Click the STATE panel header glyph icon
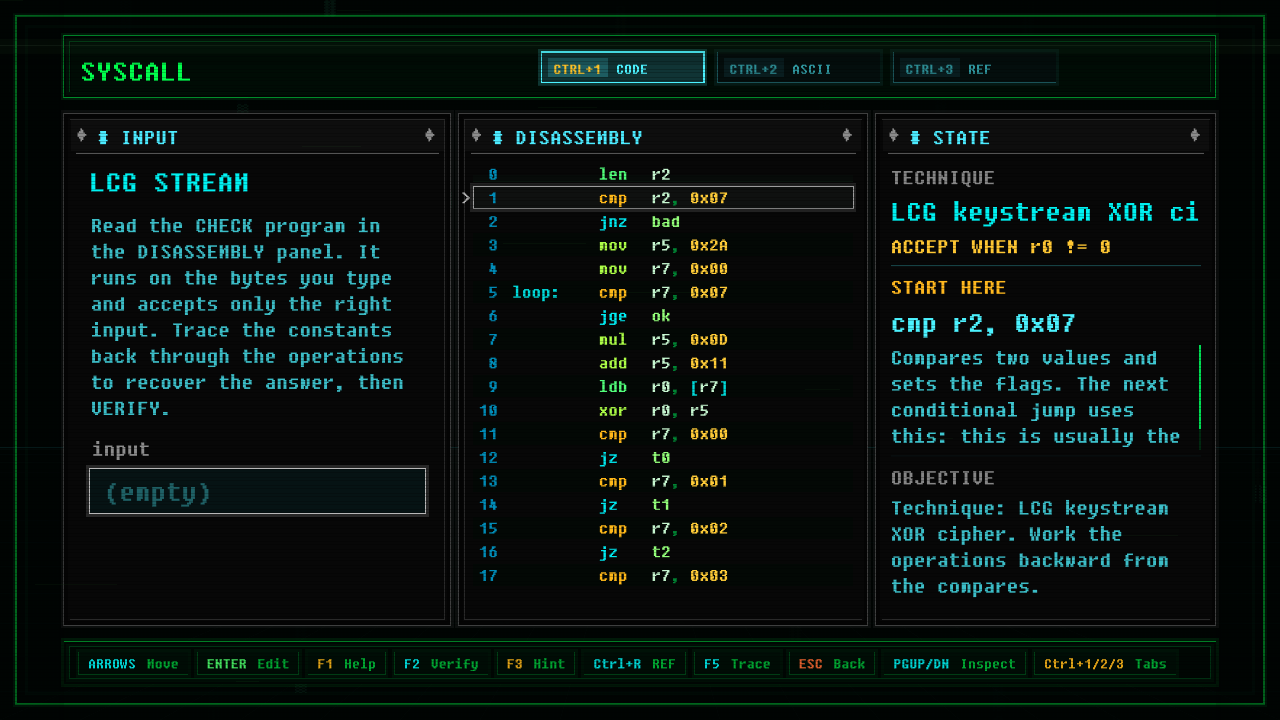1280x720 pixels. coord(915,137)
